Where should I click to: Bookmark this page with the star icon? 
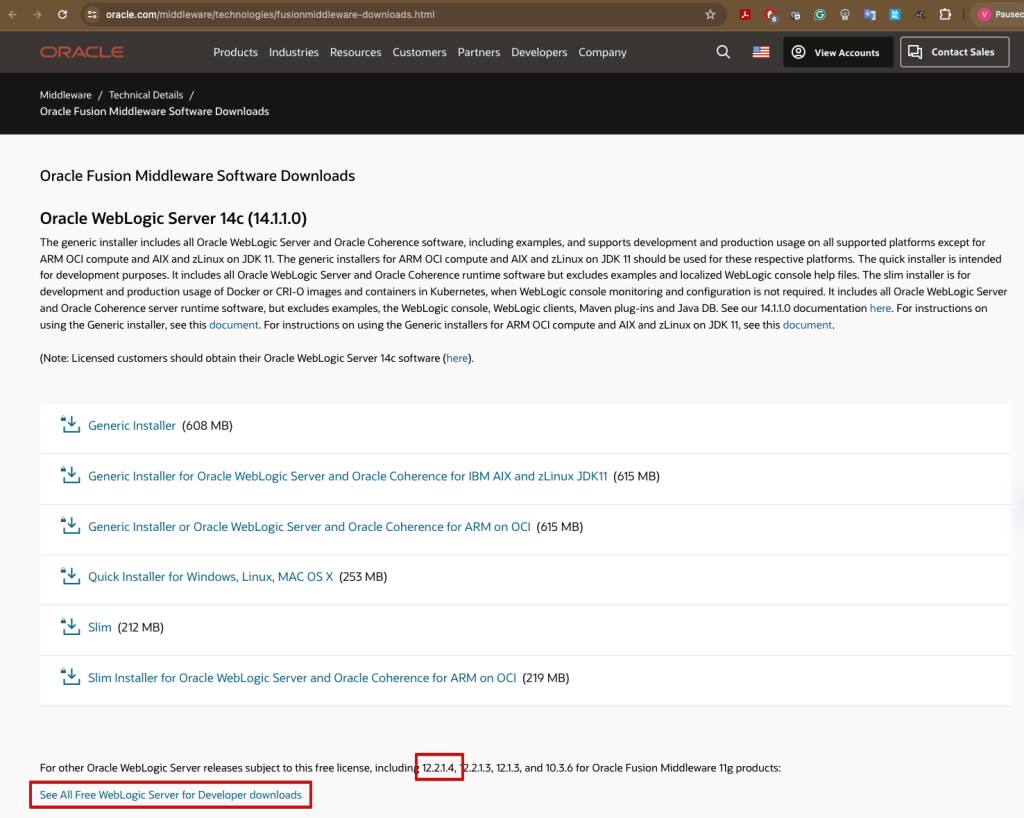[710, 15]
